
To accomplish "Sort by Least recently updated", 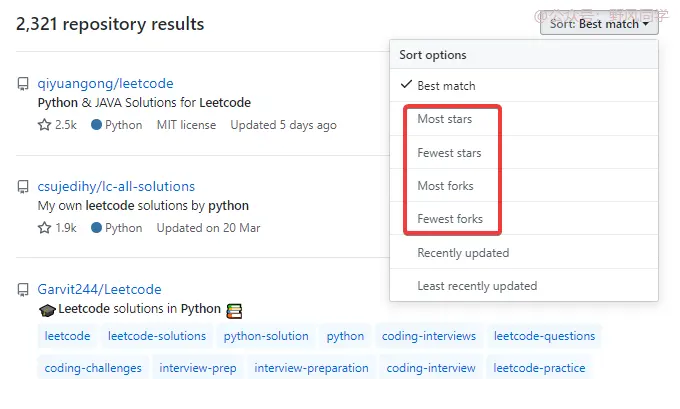I will (477, 286).
